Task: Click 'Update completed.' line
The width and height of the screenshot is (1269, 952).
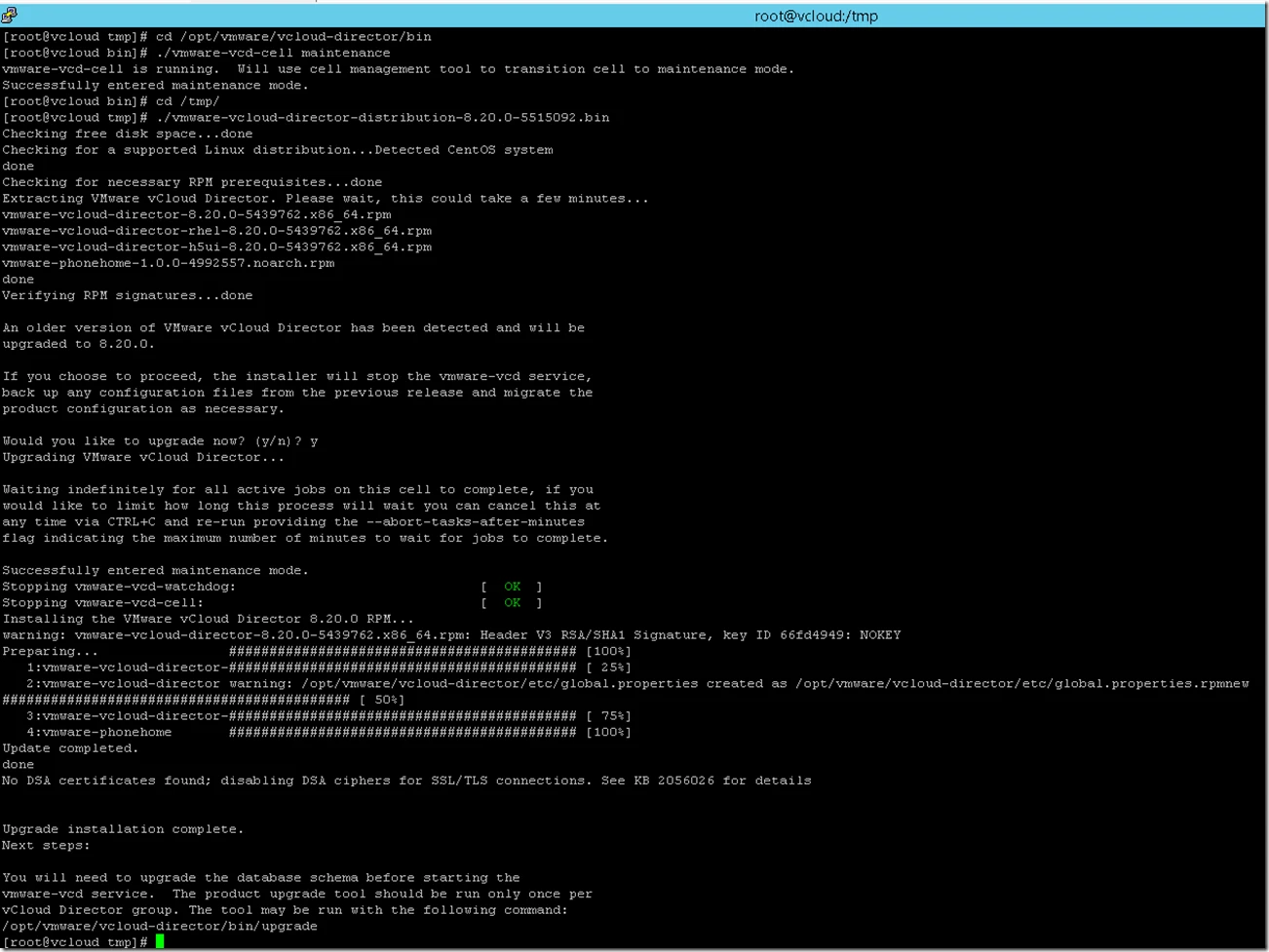Action: click(70, 748)
